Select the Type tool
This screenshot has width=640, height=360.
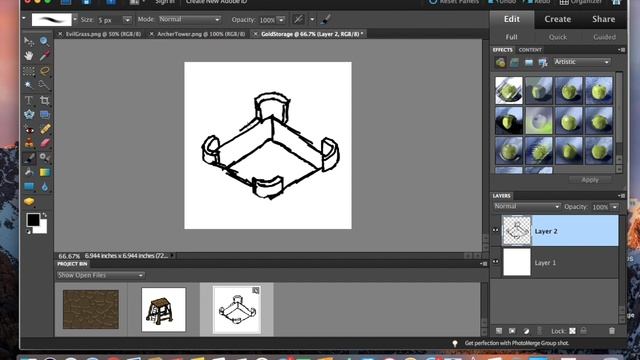coord(29,100)
